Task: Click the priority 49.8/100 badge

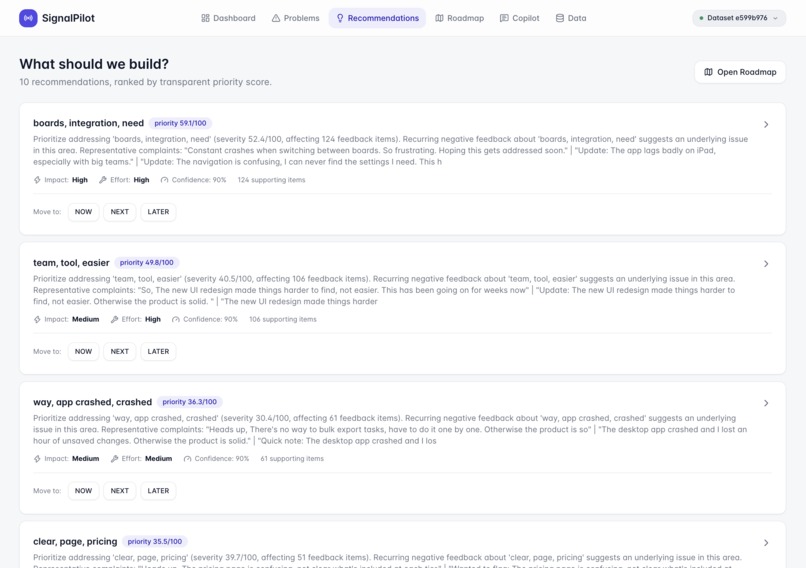Action: point(146,263)
